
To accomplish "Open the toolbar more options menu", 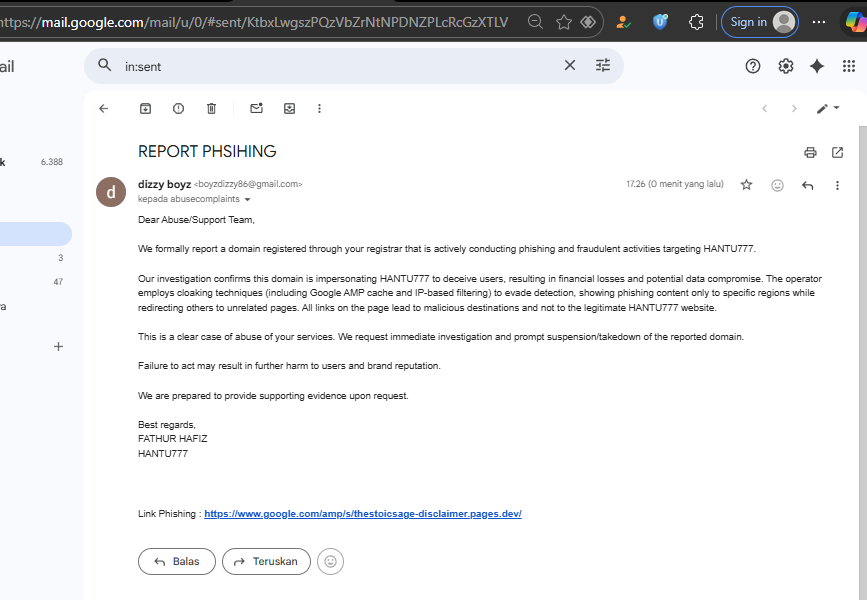I will coord(319,108).
